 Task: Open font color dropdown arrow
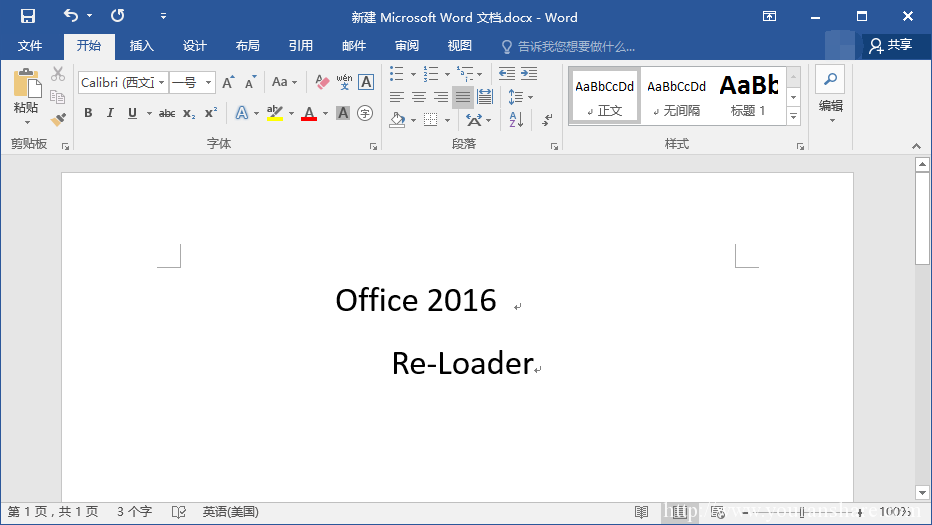click(325, 113)
